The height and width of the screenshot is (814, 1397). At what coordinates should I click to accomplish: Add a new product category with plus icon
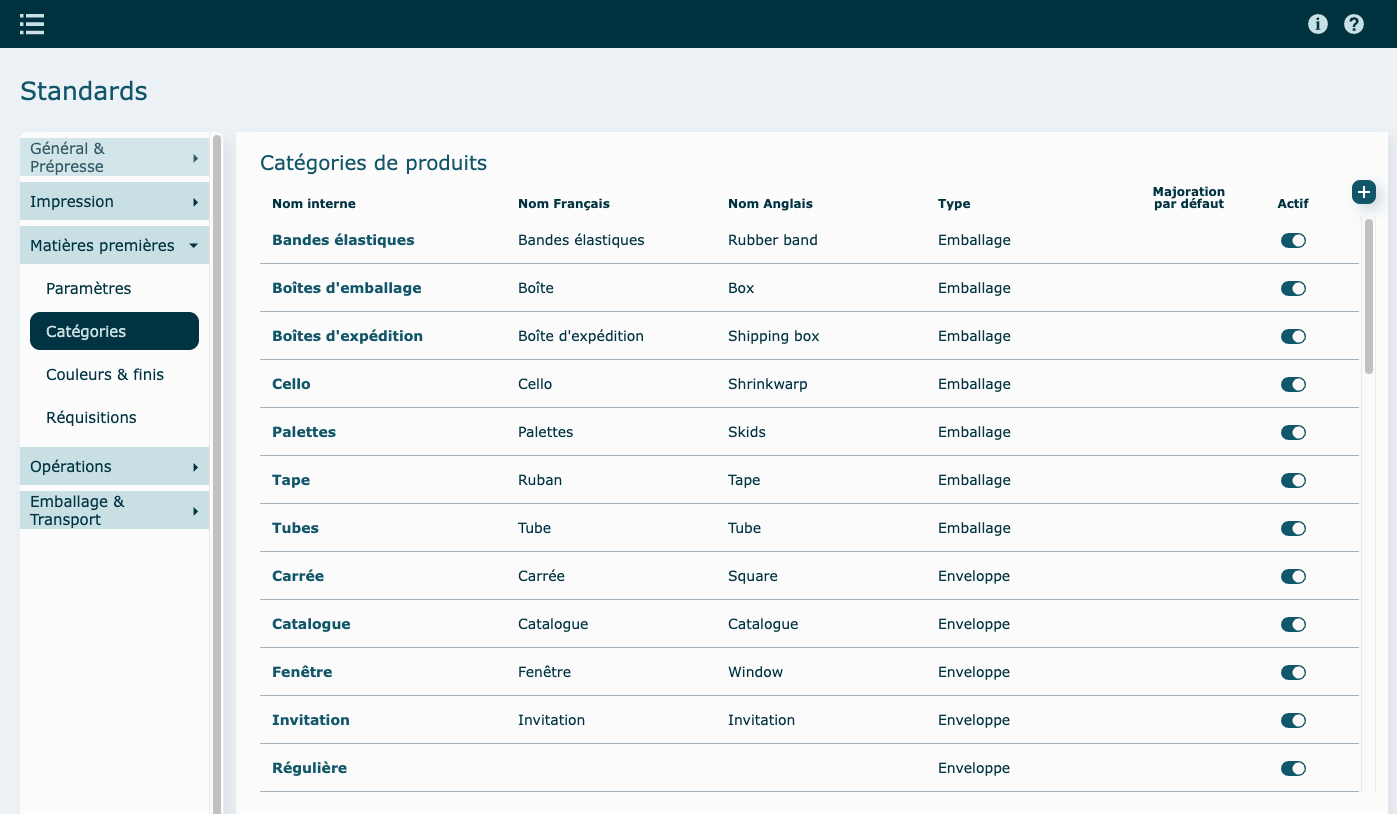1364,192
